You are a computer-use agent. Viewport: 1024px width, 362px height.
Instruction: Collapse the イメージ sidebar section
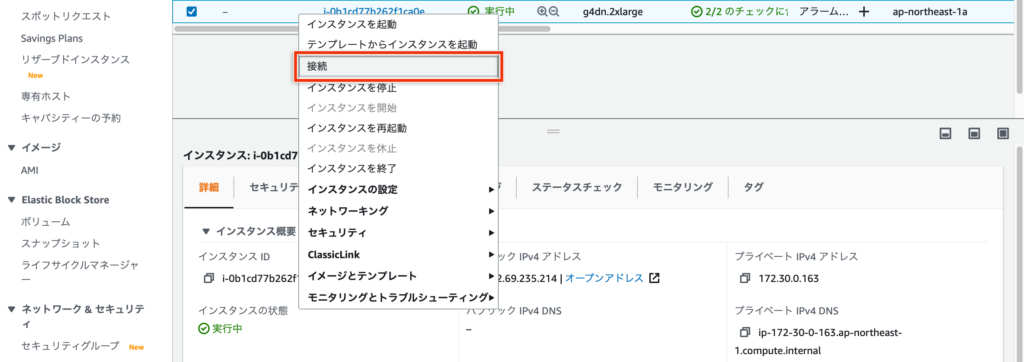click(12, 148)
